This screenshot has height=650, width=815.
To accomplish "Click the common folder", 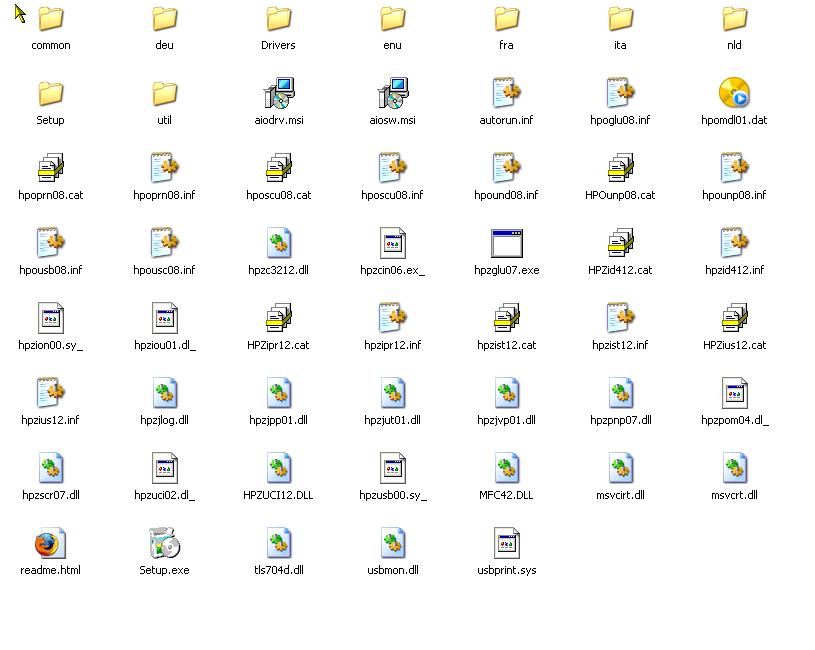I will [50, 19].
